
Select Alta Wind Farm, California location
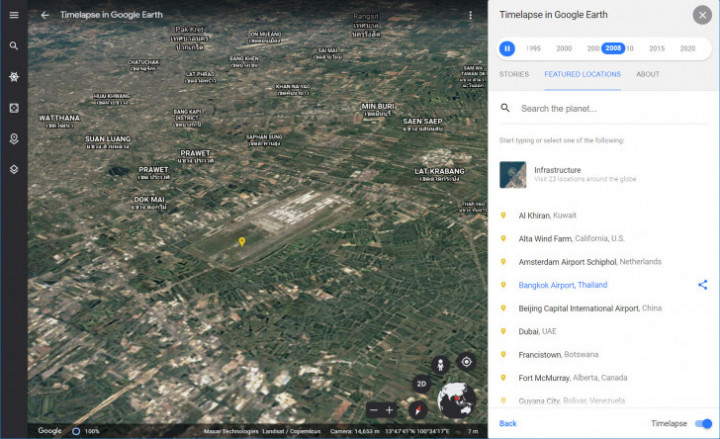click(x=571, y=238)
